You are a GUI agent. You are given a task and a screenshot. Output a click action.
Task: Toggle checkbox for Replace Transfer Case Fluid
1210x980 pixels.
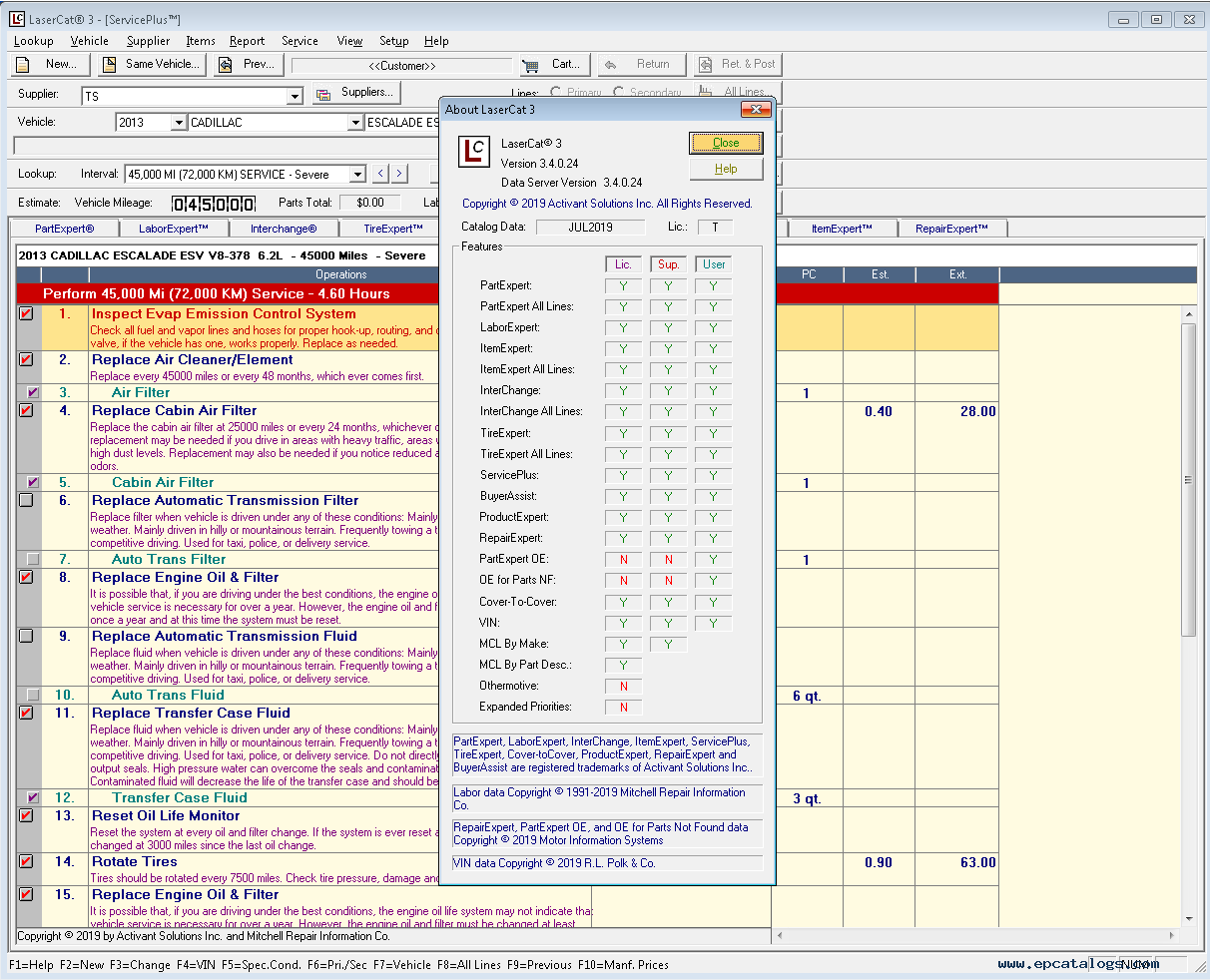pyautogui.click(x=26, y=713)
